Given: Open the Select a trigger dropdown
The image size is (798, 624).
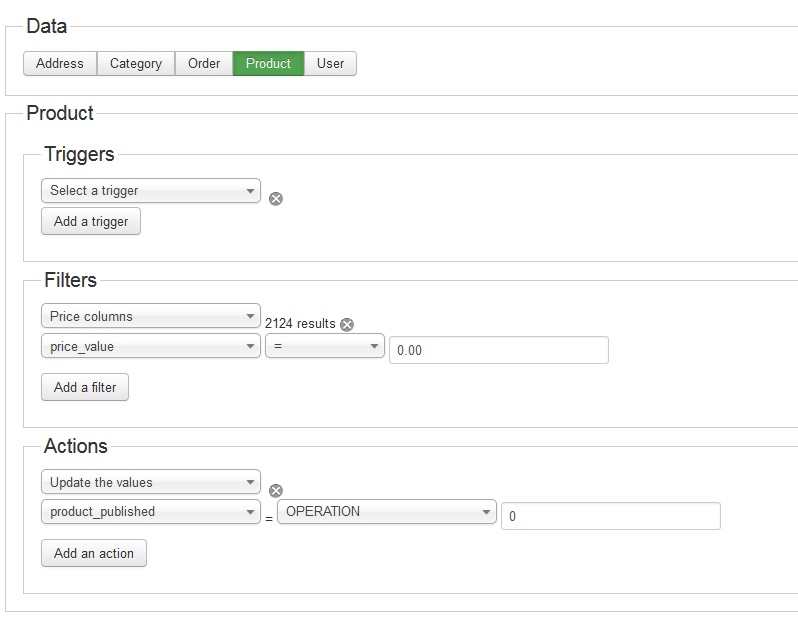Looking at the screenshot, I should pos(151,191).
